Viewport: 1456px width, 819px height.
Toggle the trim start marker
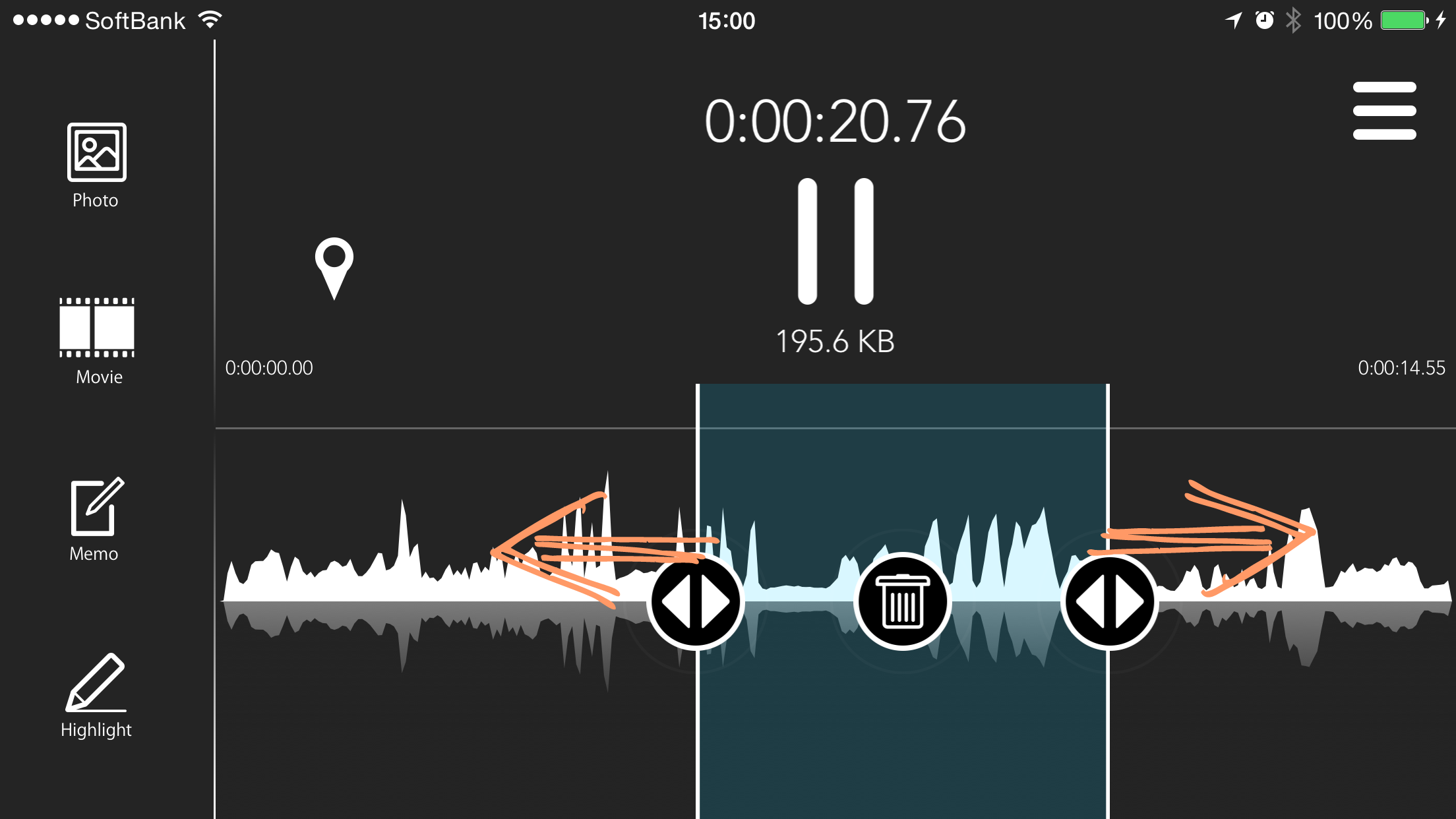pos(696,600)
